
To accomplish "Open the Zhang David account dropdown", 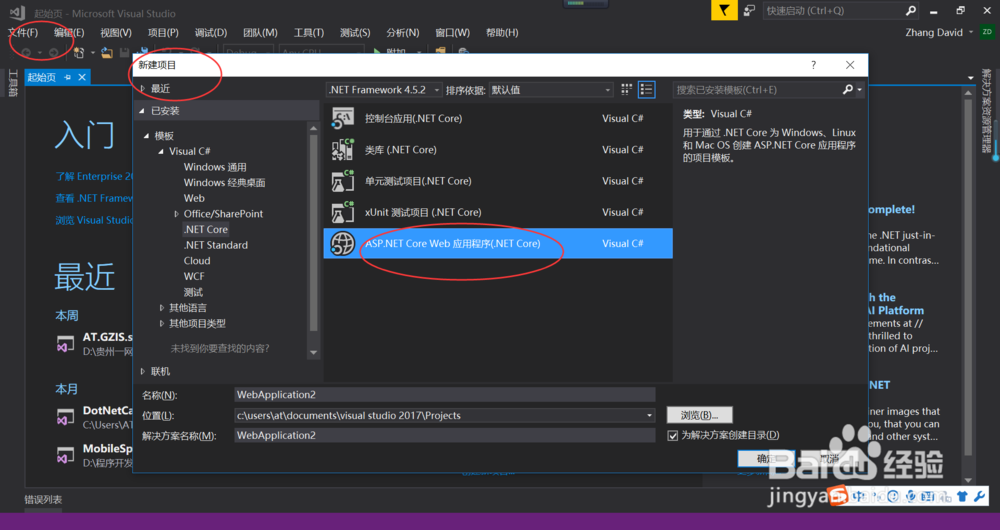I will [971, 33].
